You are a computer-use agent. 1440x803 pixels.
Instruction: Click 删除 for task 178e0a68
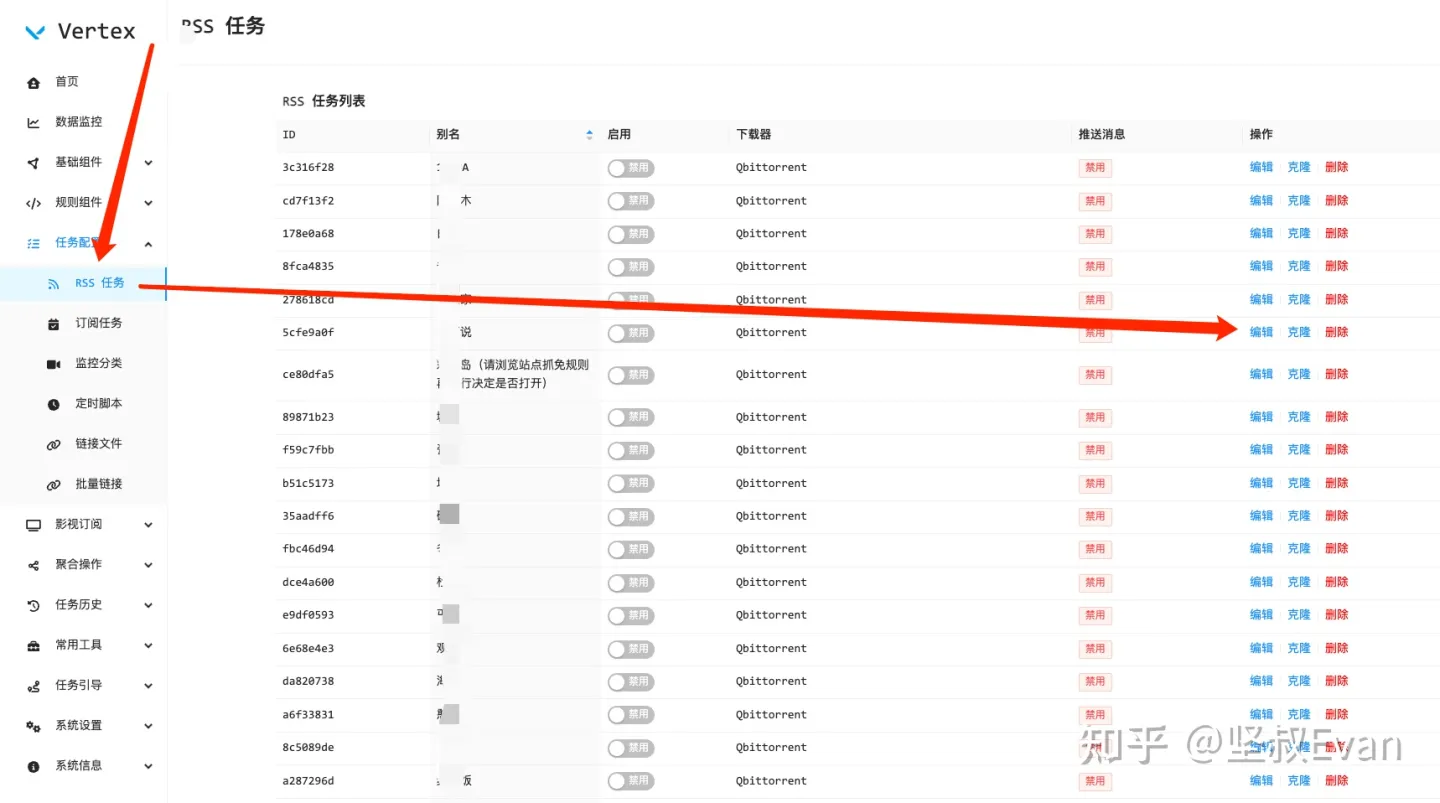coord(1337,233)
